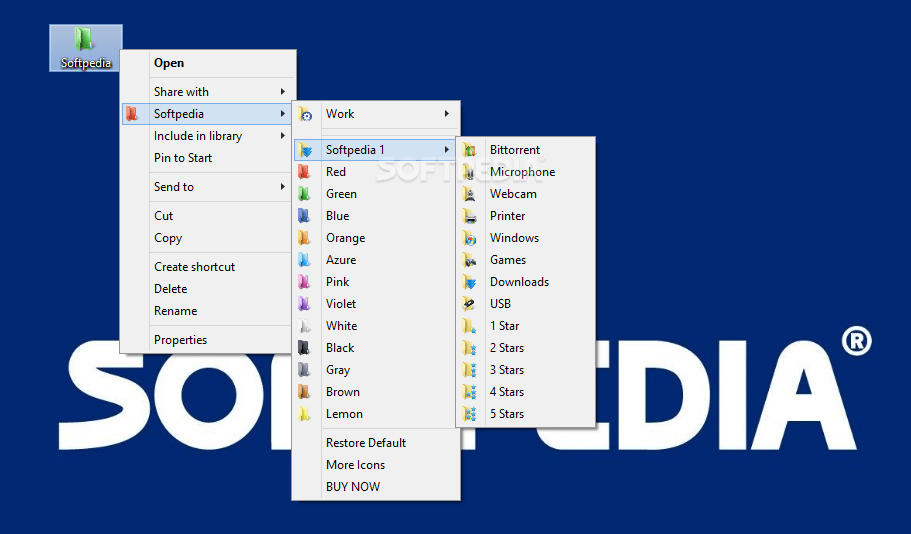Click the Microphone folder icon

pyautogui.click(x=469, y=172)
